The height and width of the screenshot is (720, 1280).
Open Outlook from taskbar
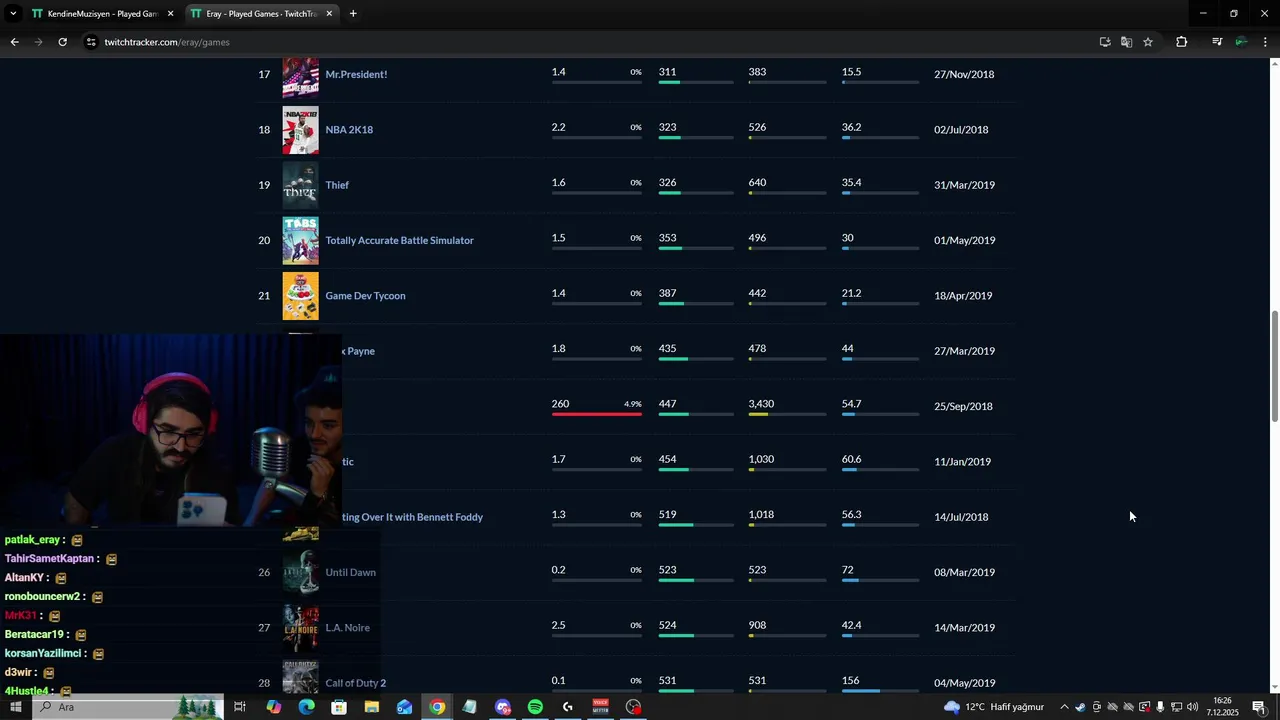coord(404,707)
